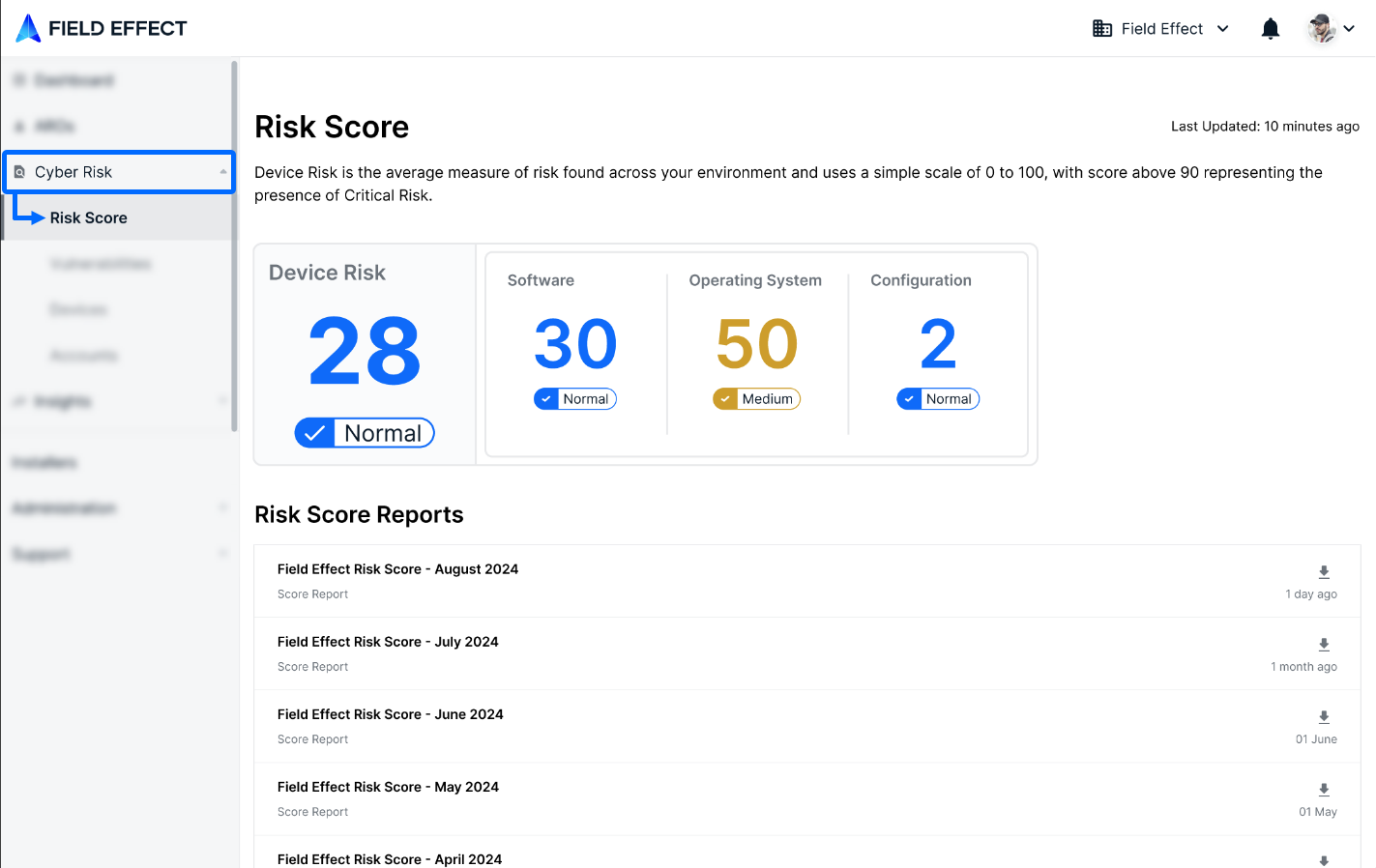Image resolution: width=1376 pixels, height=868 pixels.
Task: Click the user profile avatar
Action: (1321, 29)
